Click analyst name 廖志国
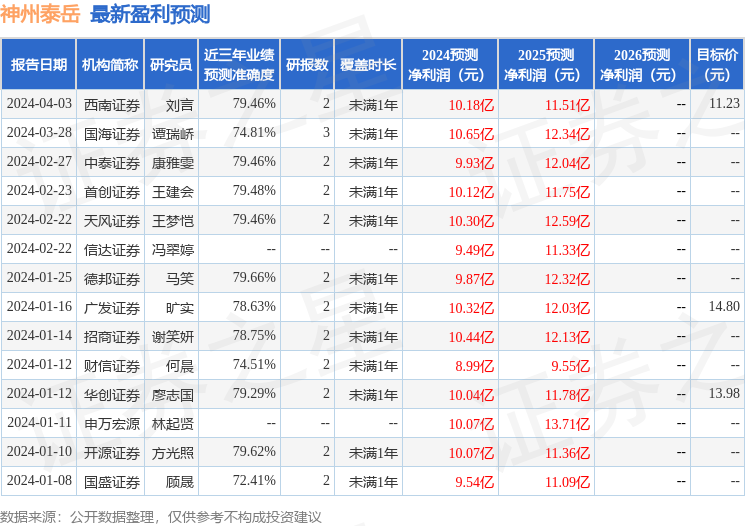745x526 pixels. point(173,395)
